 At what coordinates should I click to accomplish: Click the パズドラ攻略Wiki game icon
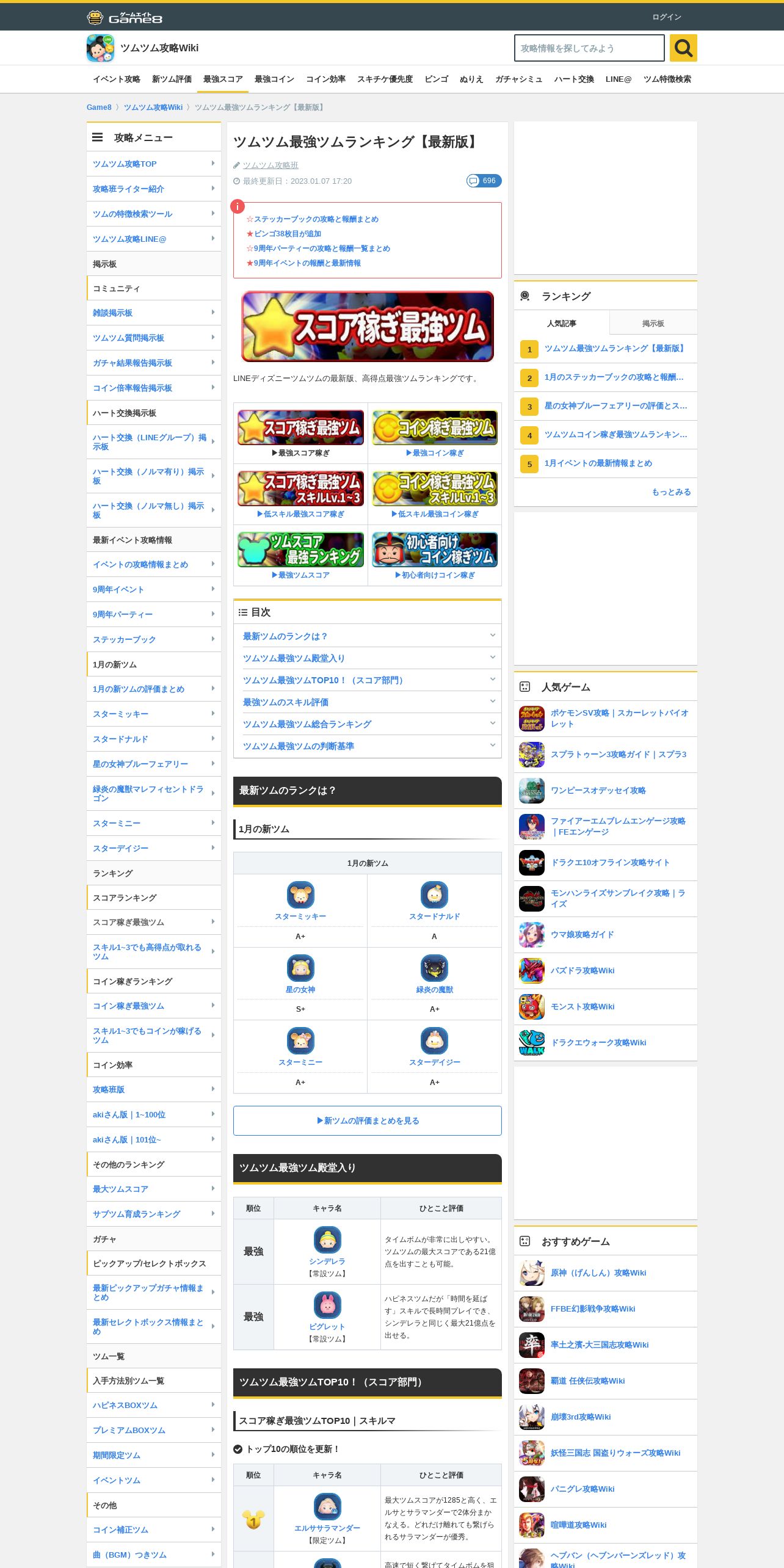tap(532, 970)
